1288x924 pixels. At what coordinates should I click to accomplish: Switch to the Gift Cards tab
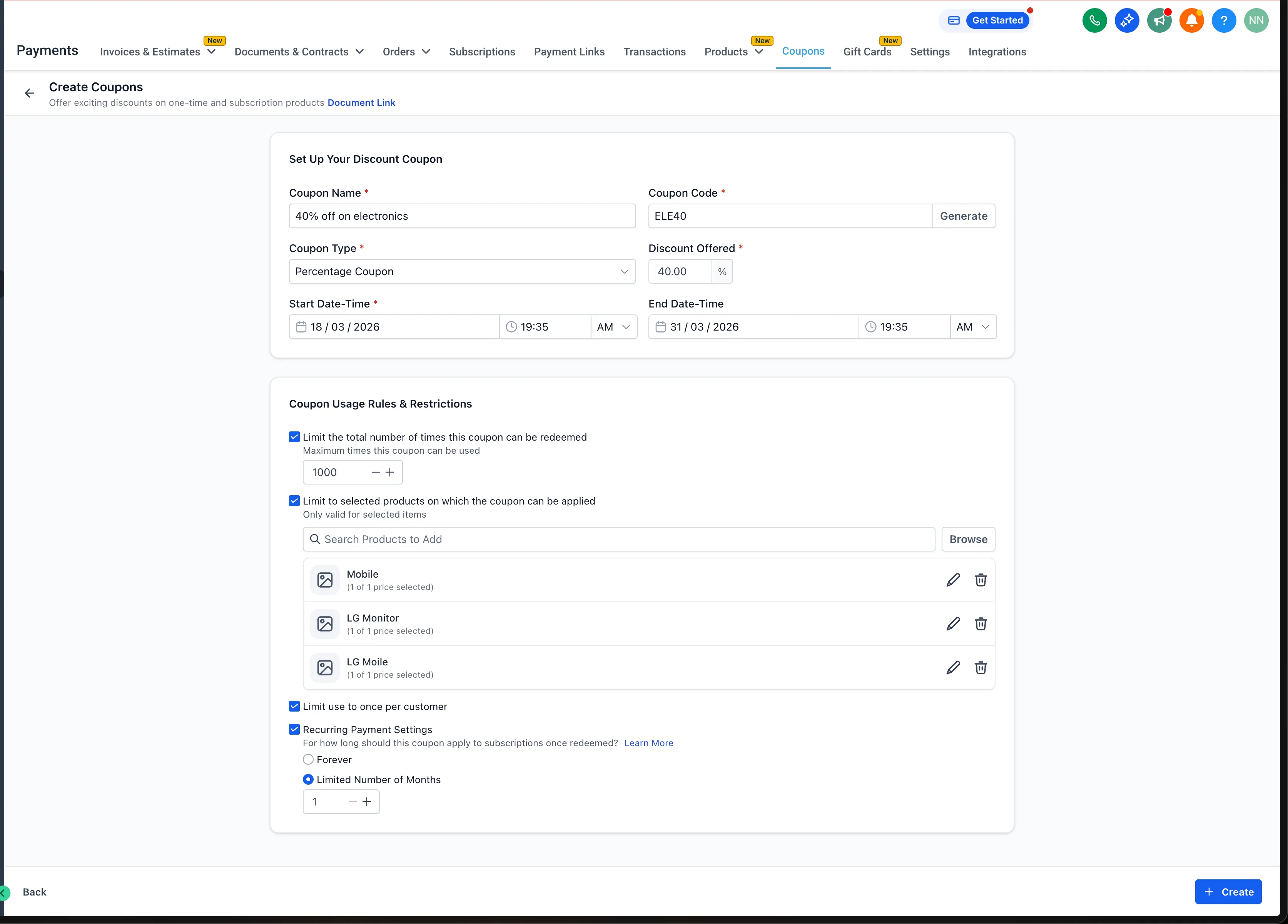coord(867,52)
